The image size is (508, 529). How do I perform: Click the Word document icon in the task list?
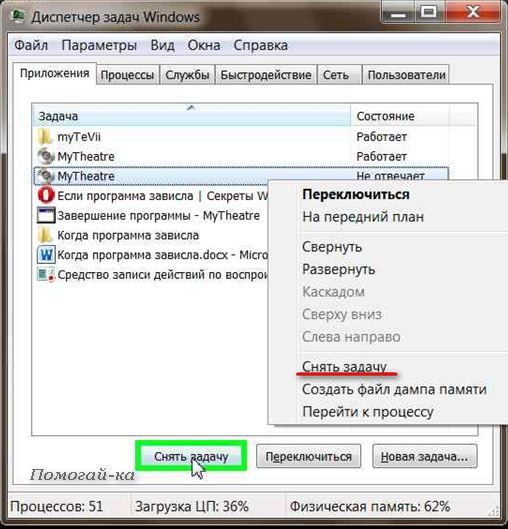point(46,255)
